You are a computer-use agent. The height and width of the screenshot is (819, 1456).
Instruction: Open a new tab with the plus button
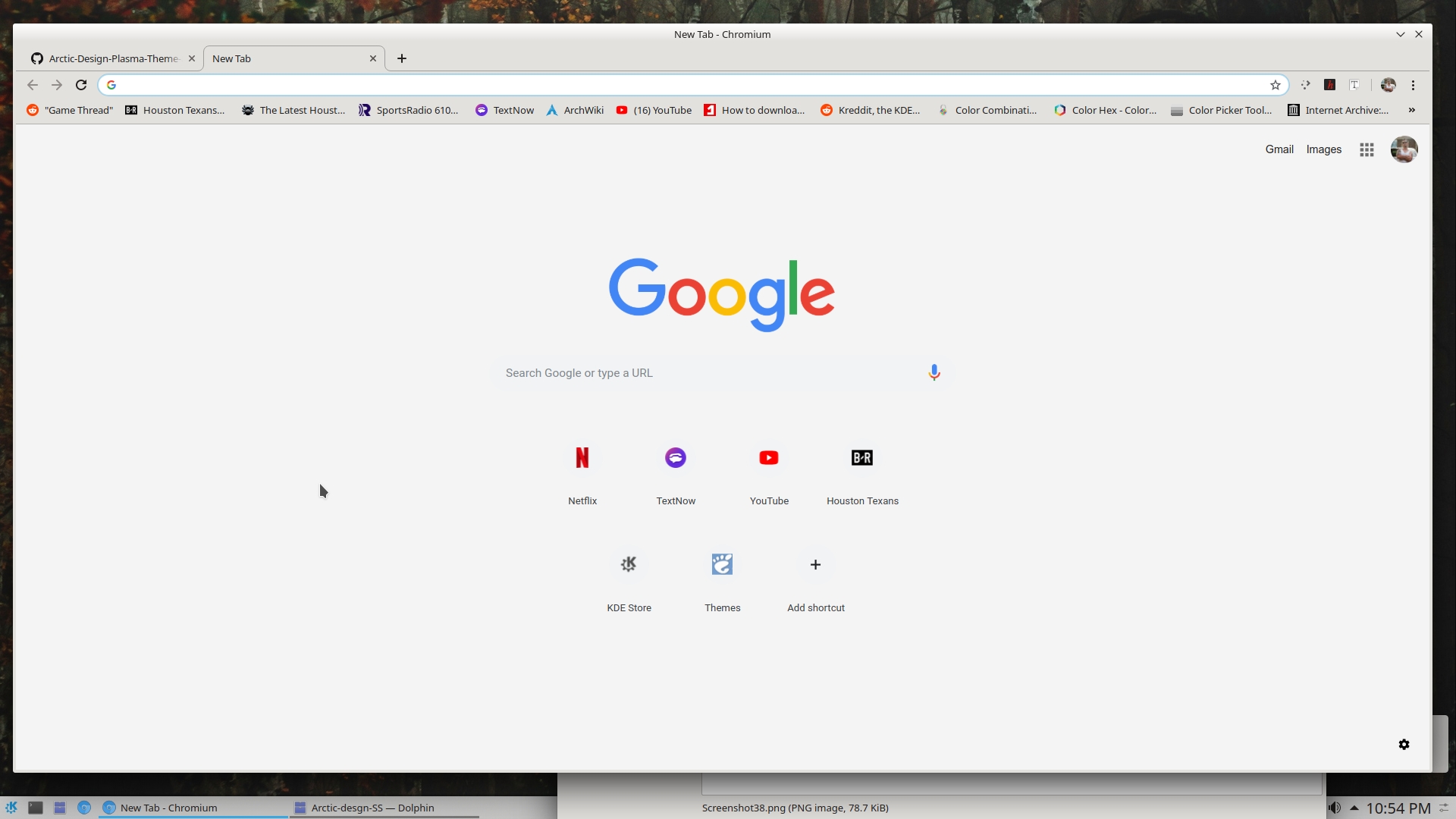coord(402,58)
